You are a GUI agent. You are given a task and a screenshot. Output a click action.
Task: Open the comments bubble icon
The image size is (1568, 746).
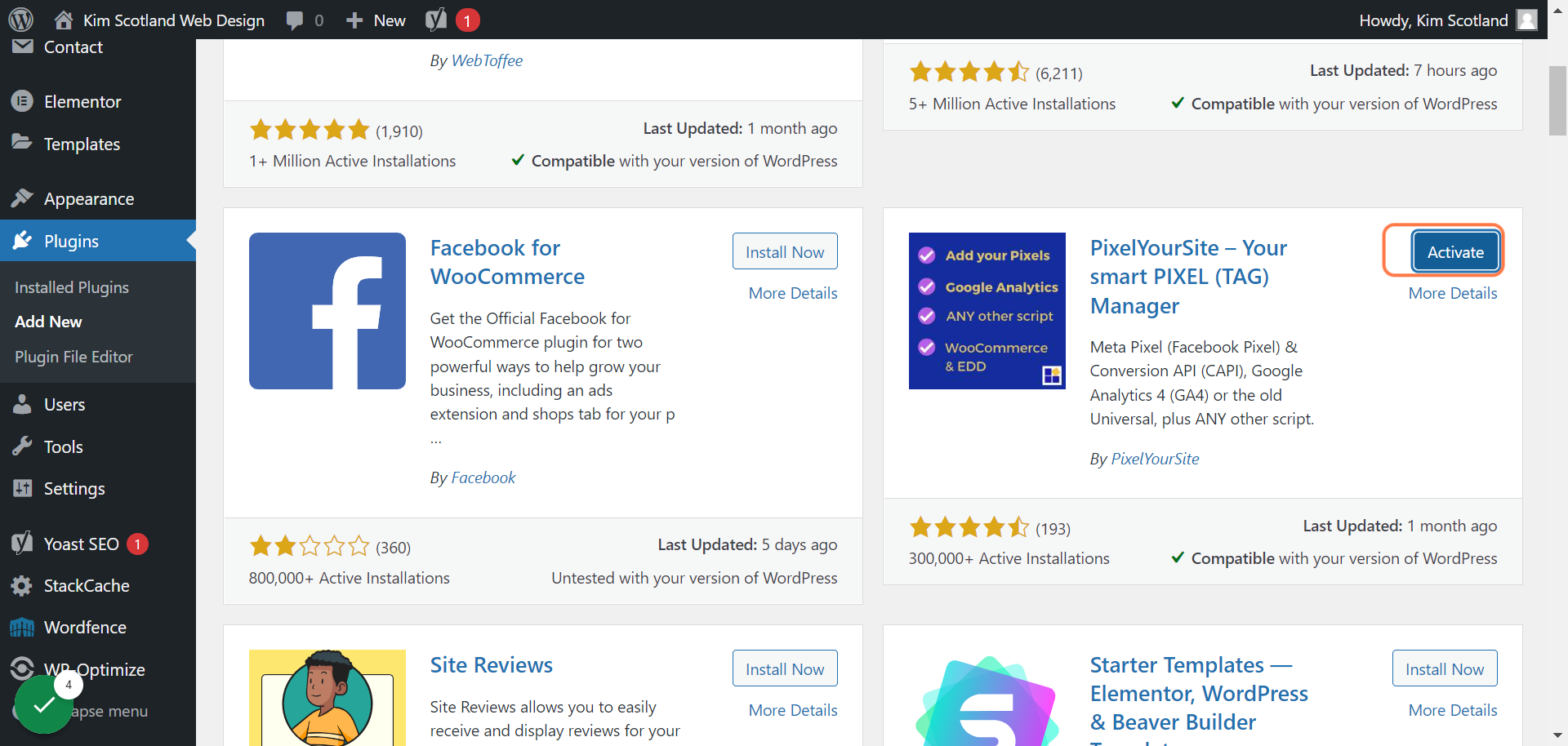pos(295,20)
